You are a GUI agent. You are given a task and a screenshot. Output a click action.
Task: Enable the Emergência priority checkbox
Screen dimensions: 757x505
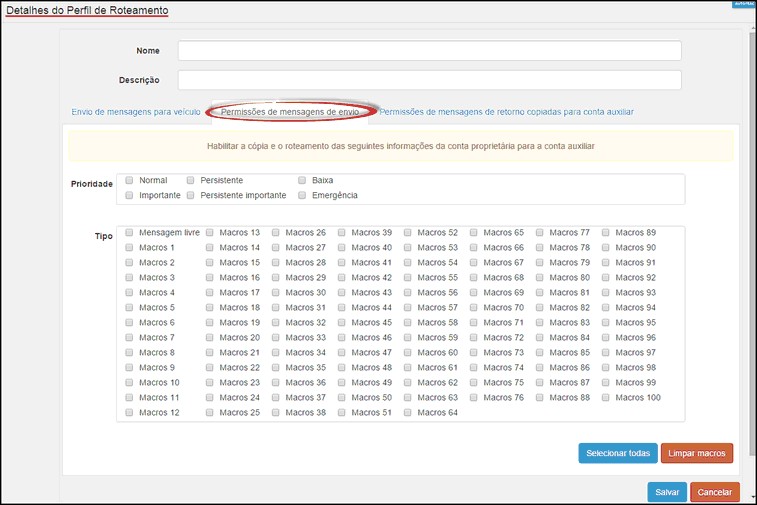(x=302, y=195)
